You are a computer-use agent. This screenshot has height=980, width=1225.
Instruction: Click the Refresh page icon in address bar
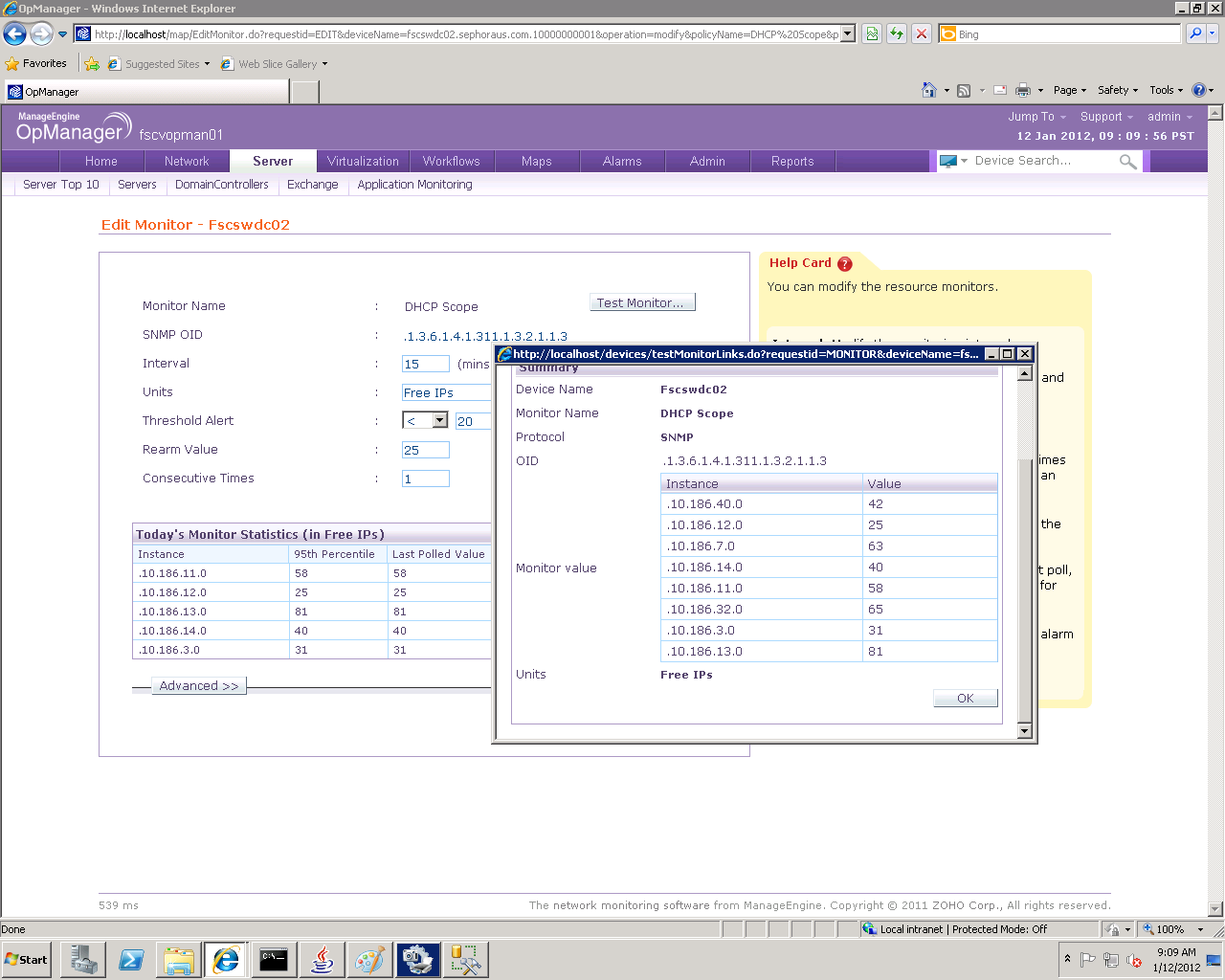(x=897, y=34)
